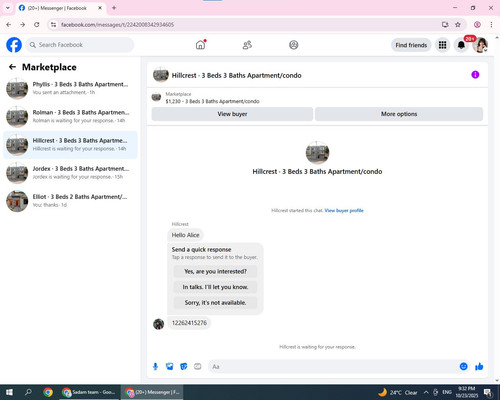
Task: Open conversation information icon
Action: click(475, 75)
